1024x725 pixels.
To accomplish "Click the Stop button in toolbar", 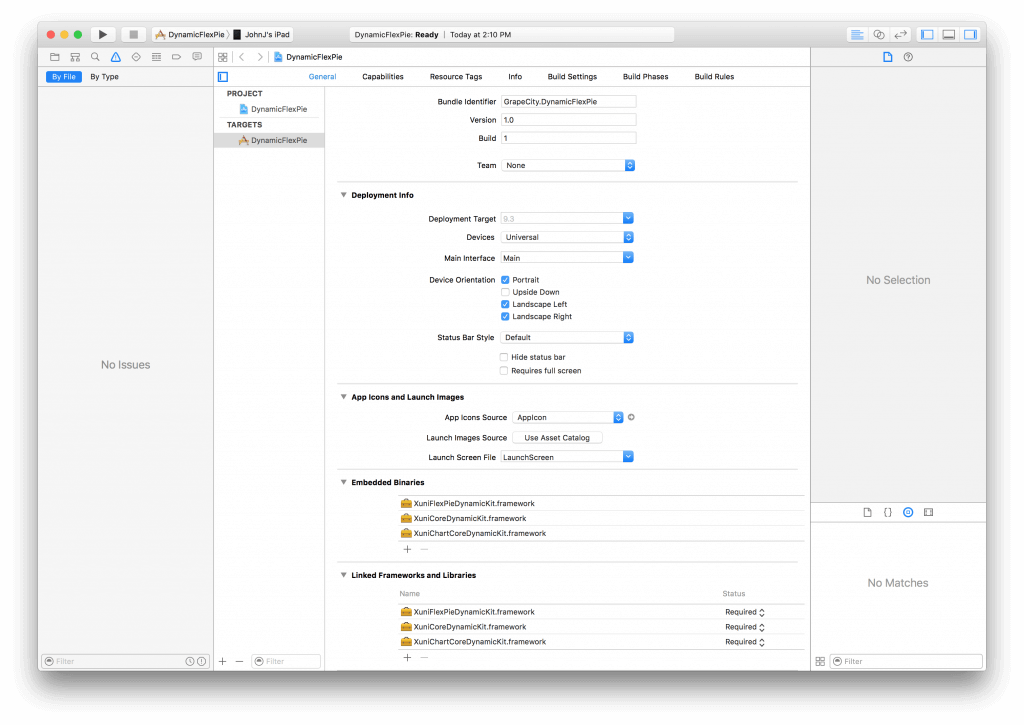I will click(133, 35).
